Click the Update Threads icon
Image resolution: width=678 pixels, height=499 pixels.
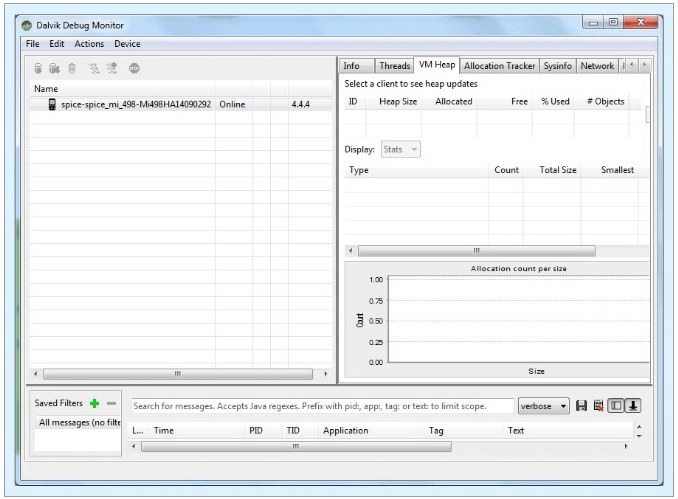click(x=94, y=68)
